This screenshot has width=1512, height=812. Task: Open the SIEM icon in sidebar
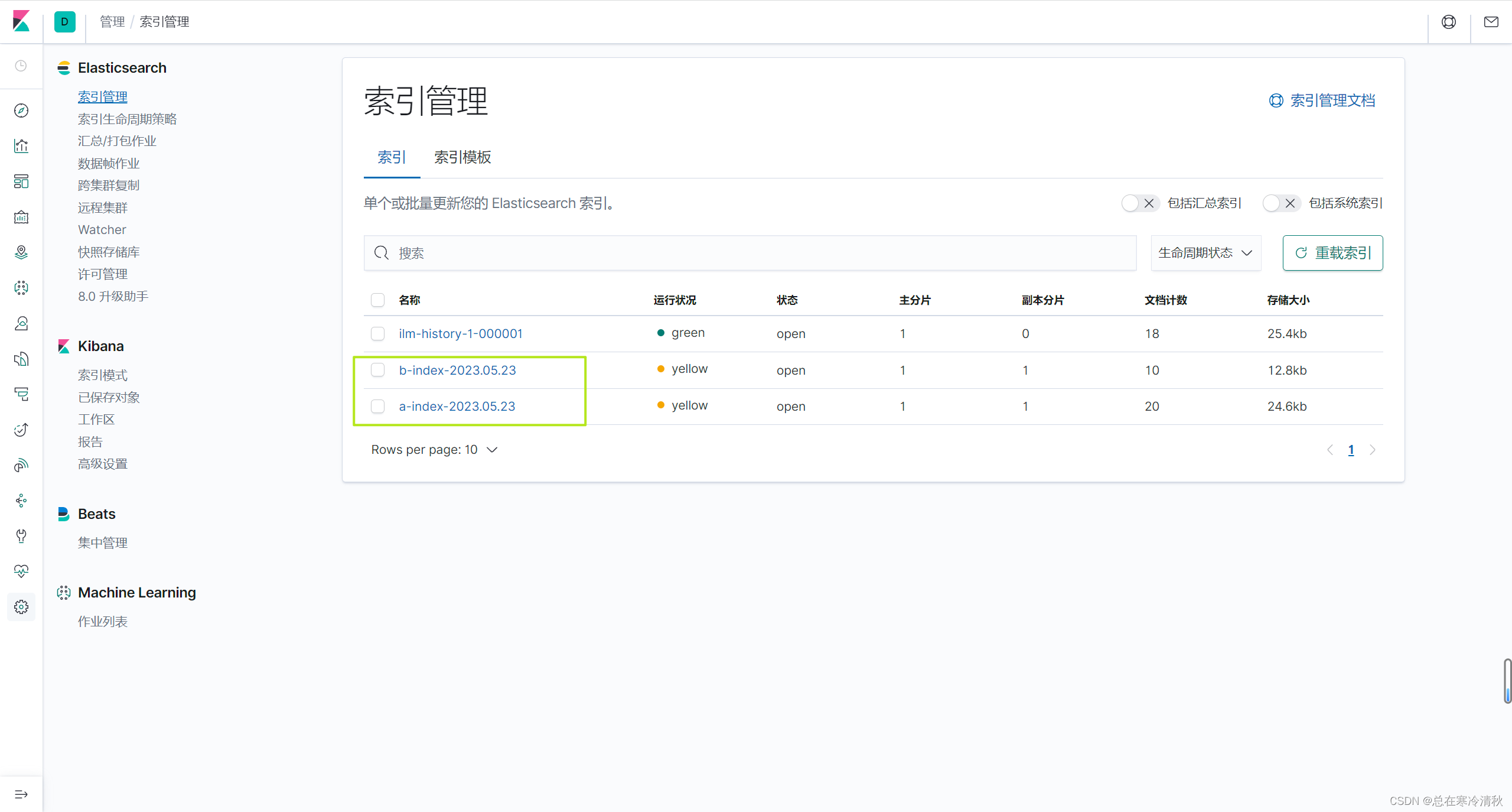click(x=21, y=465)
